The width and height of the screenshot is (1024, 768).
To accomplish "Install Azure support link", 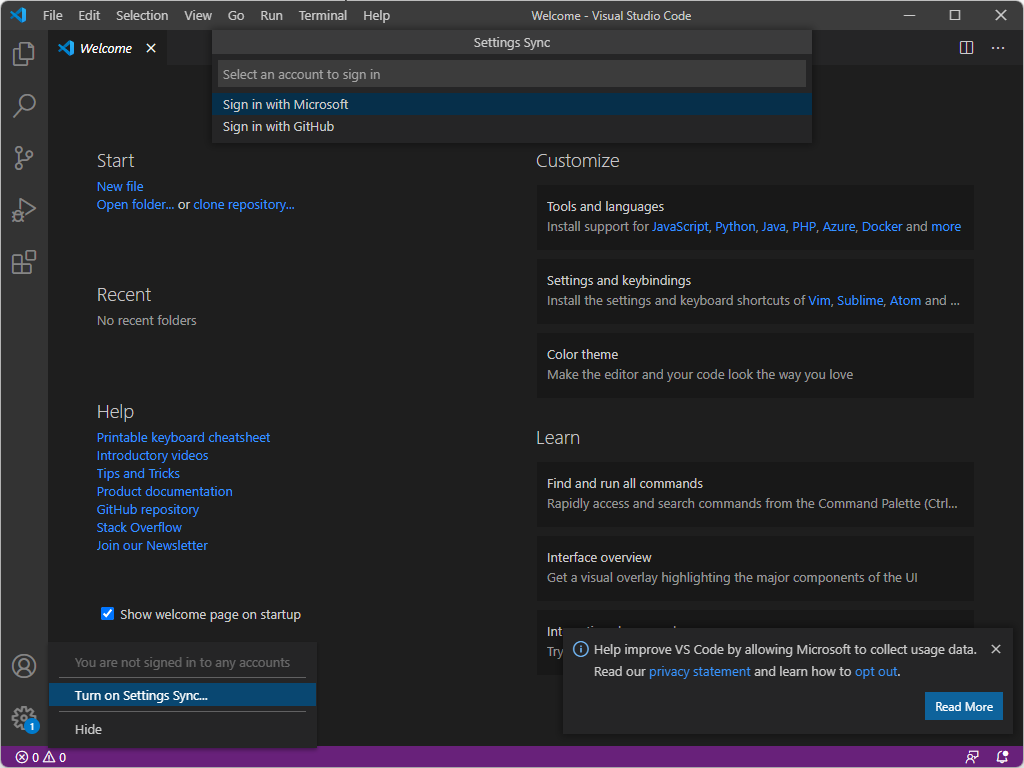I will coord(839,227).
